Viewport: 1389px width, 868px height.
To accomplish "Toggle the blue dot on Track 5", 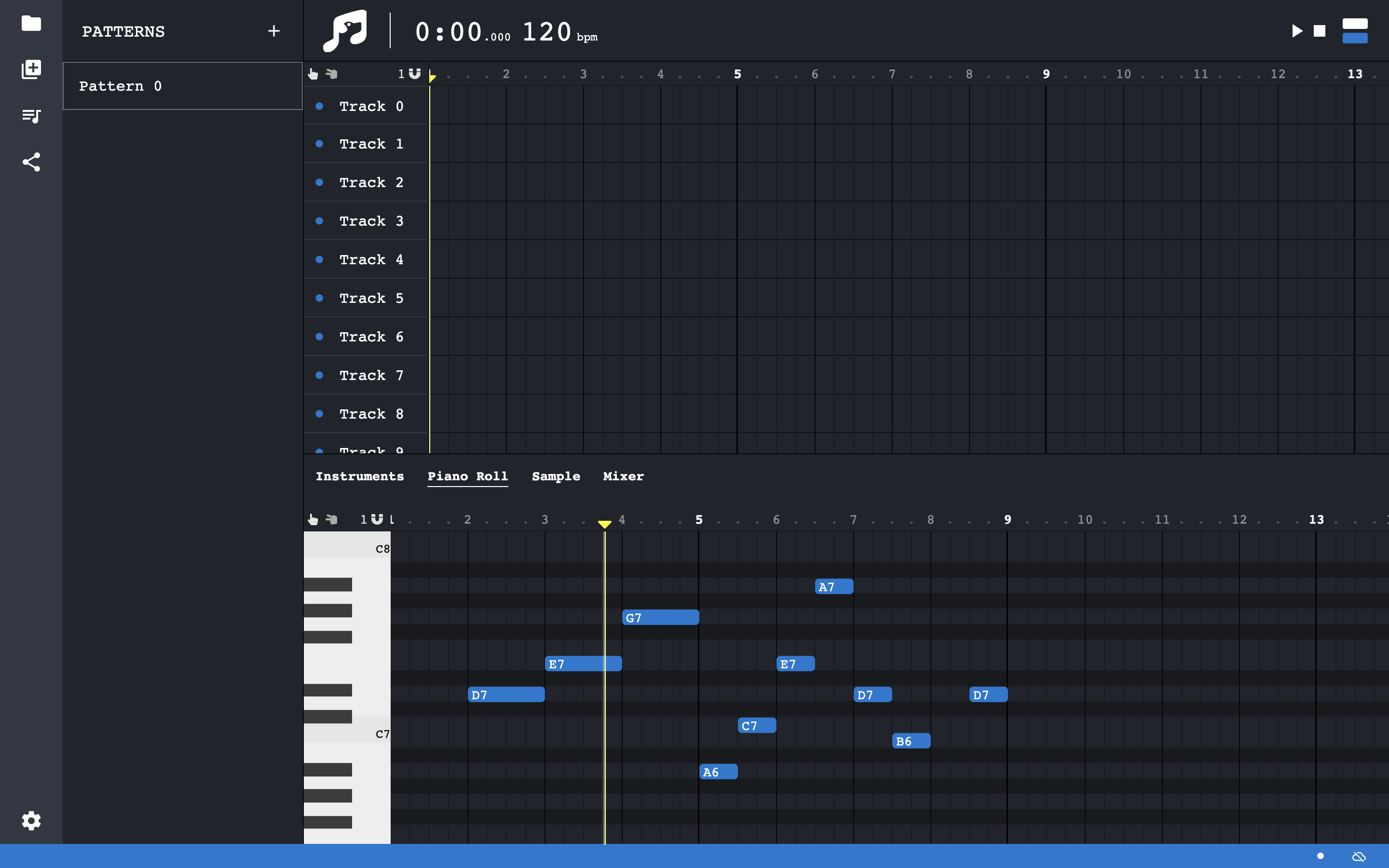I will (x=319, y=298).
